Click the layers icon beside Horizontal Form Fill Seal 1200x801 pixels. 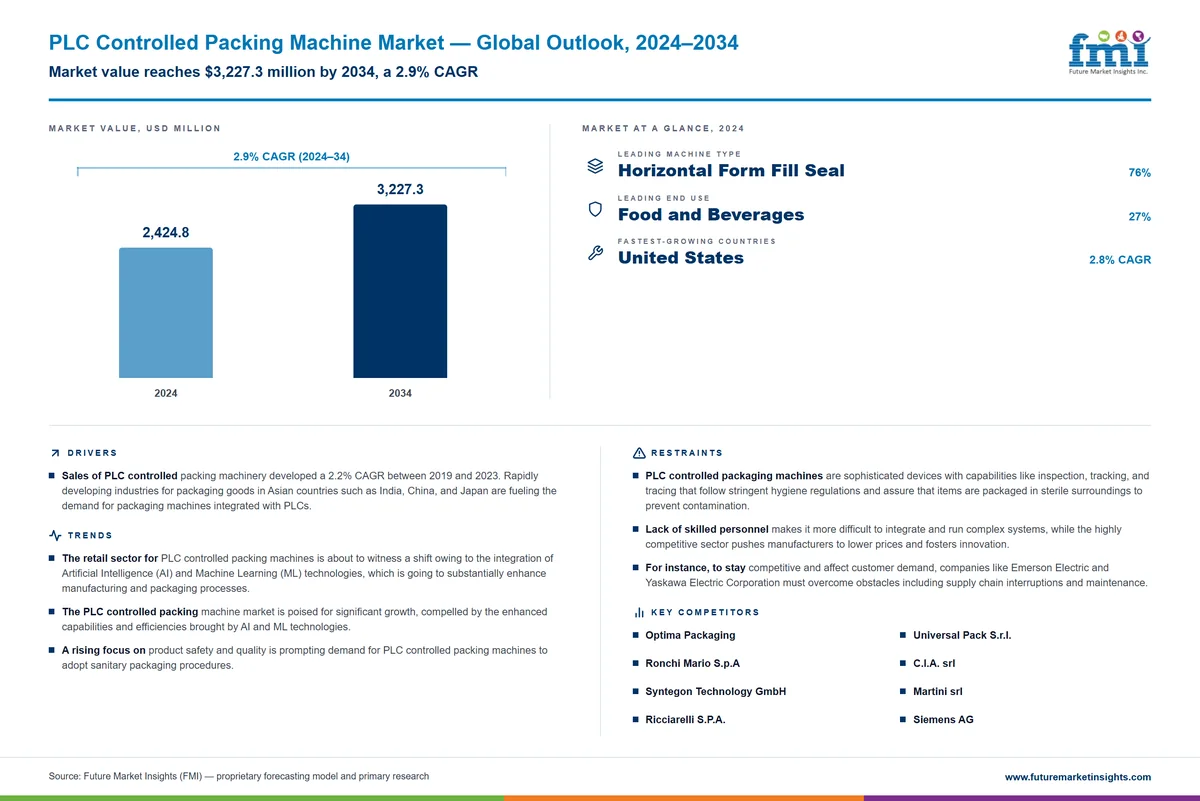(x=595, y=166)
